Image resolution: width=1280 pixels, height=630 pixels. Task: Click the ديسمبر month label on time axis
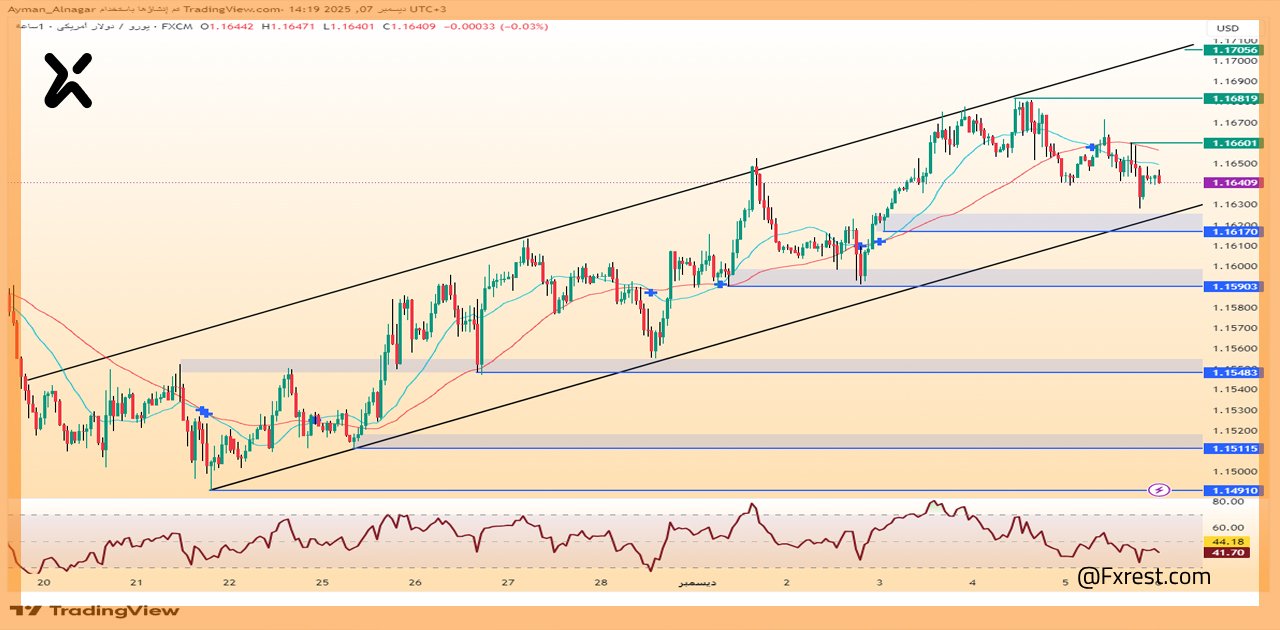(x=696, y=582)
